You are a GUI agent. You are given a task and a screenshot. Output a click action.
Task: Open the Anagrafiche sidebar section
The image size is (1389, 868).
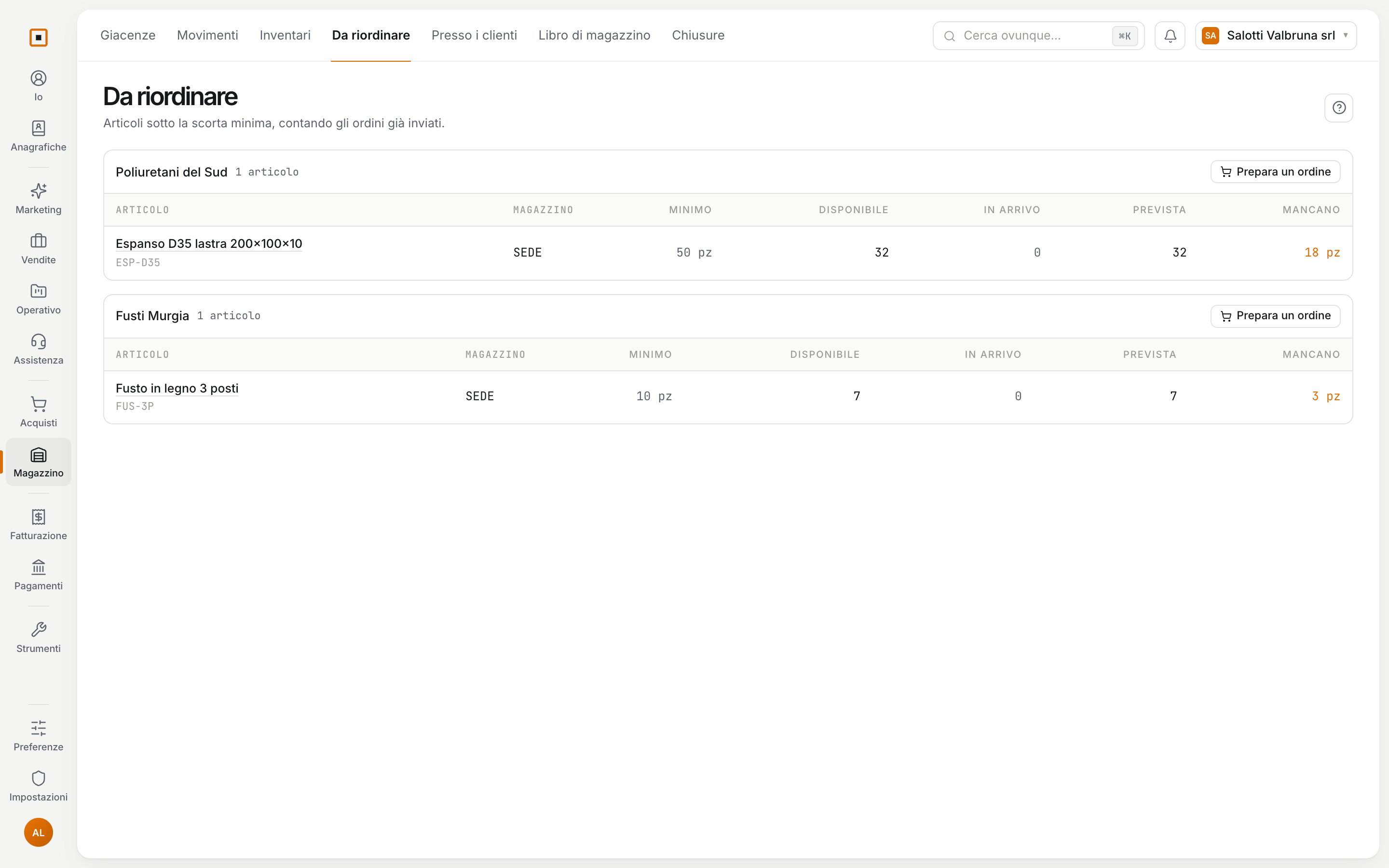click(39, 136)
